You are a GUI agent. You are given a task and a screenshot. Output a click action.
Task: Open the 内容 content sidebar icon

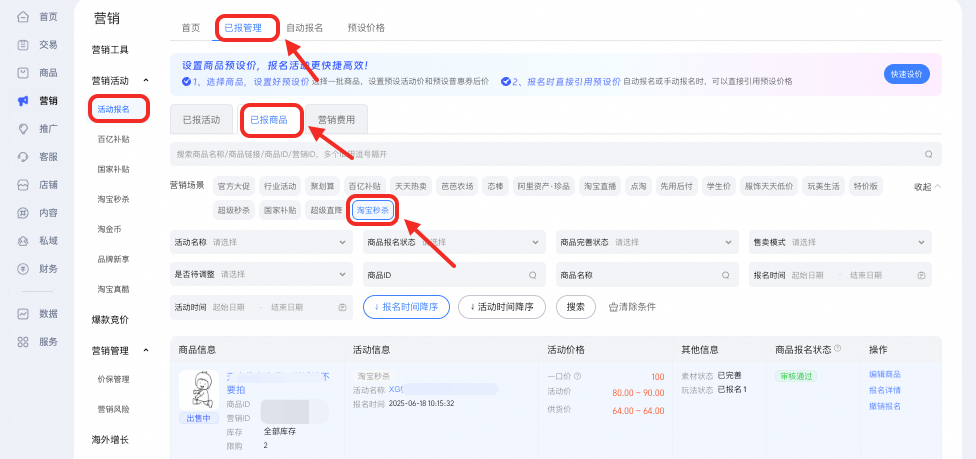point(23,213)
